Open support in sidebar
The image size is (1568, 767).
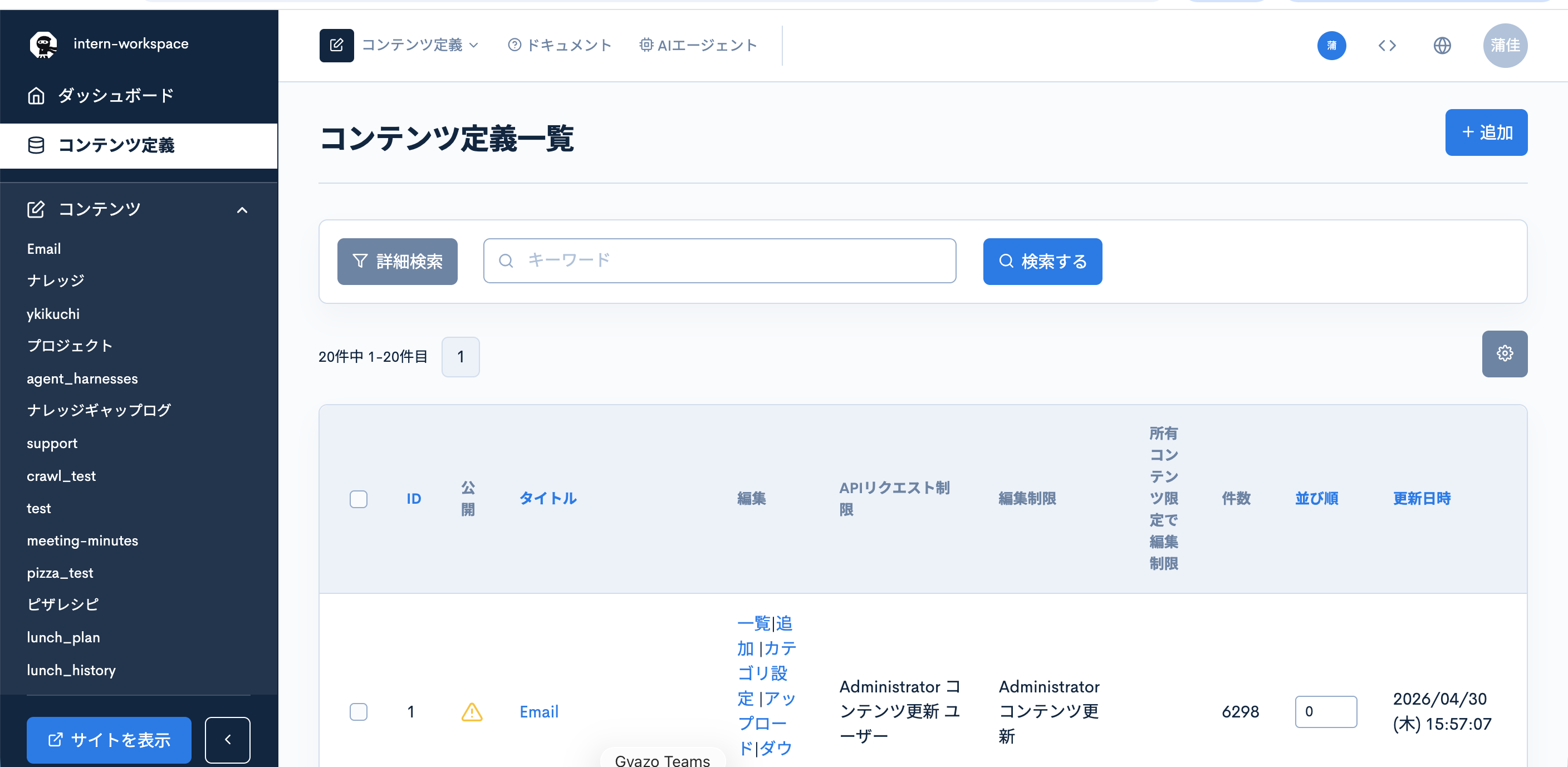coord(52,444)
